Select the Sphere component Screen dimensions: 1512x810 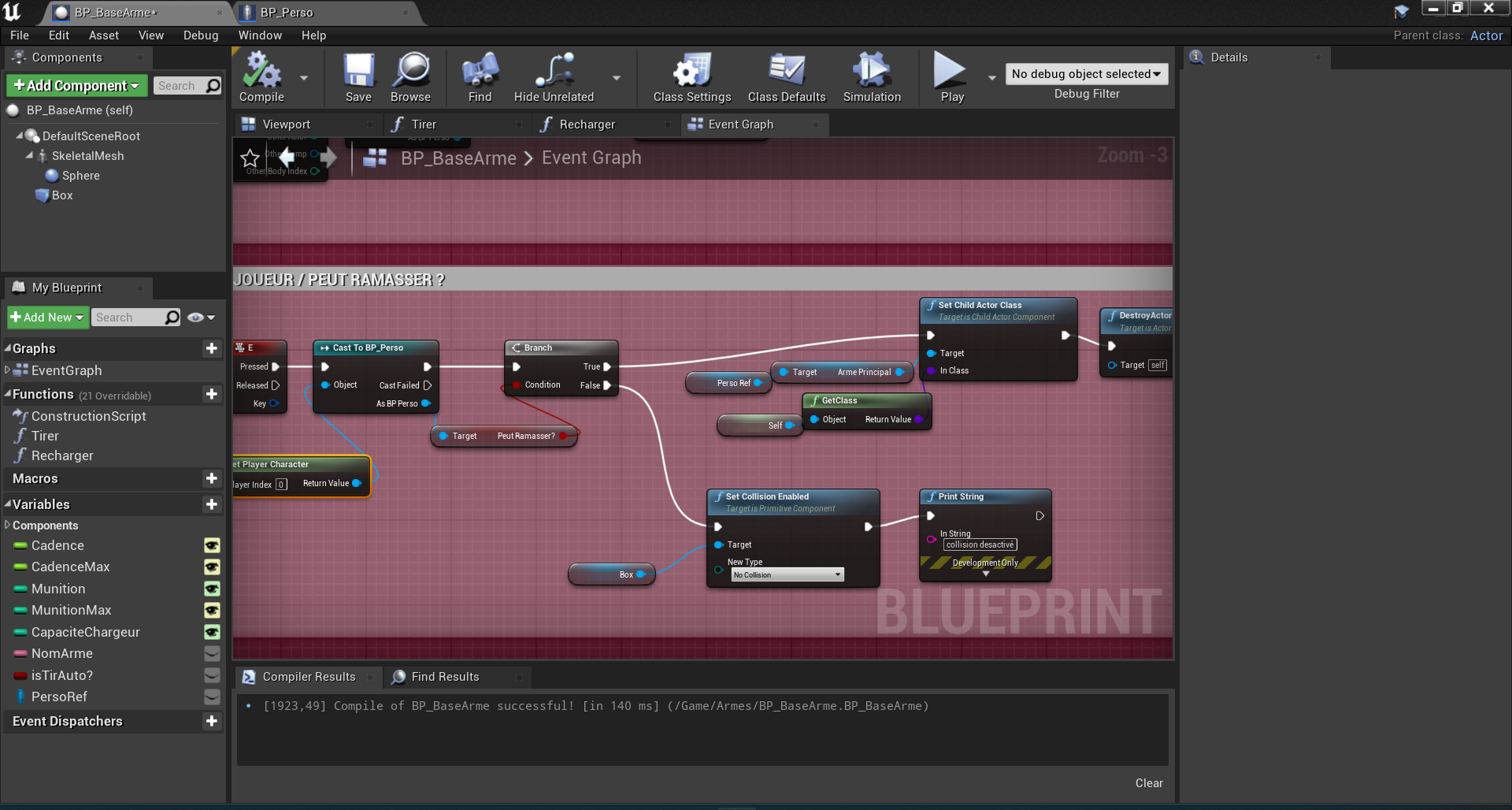72,176
